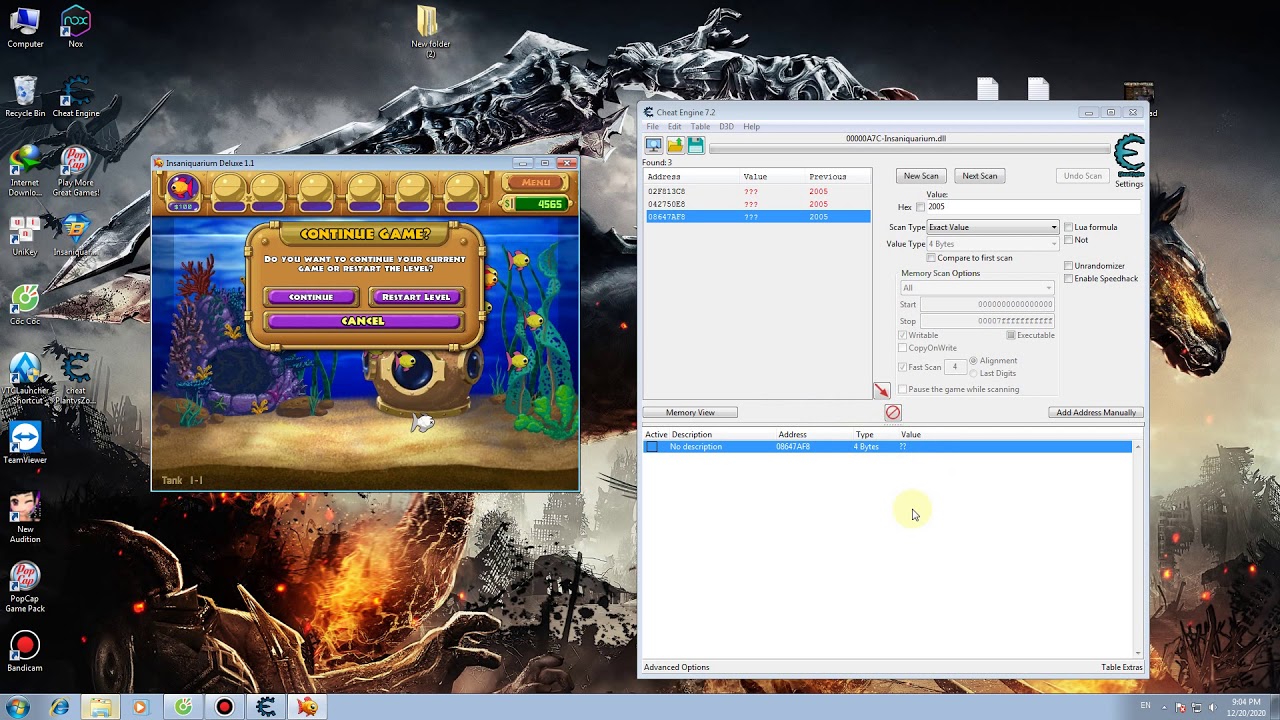Enable the Lua formula checkbox
The width and height of the screenshot is (1280, 720).
point(1068,227)
